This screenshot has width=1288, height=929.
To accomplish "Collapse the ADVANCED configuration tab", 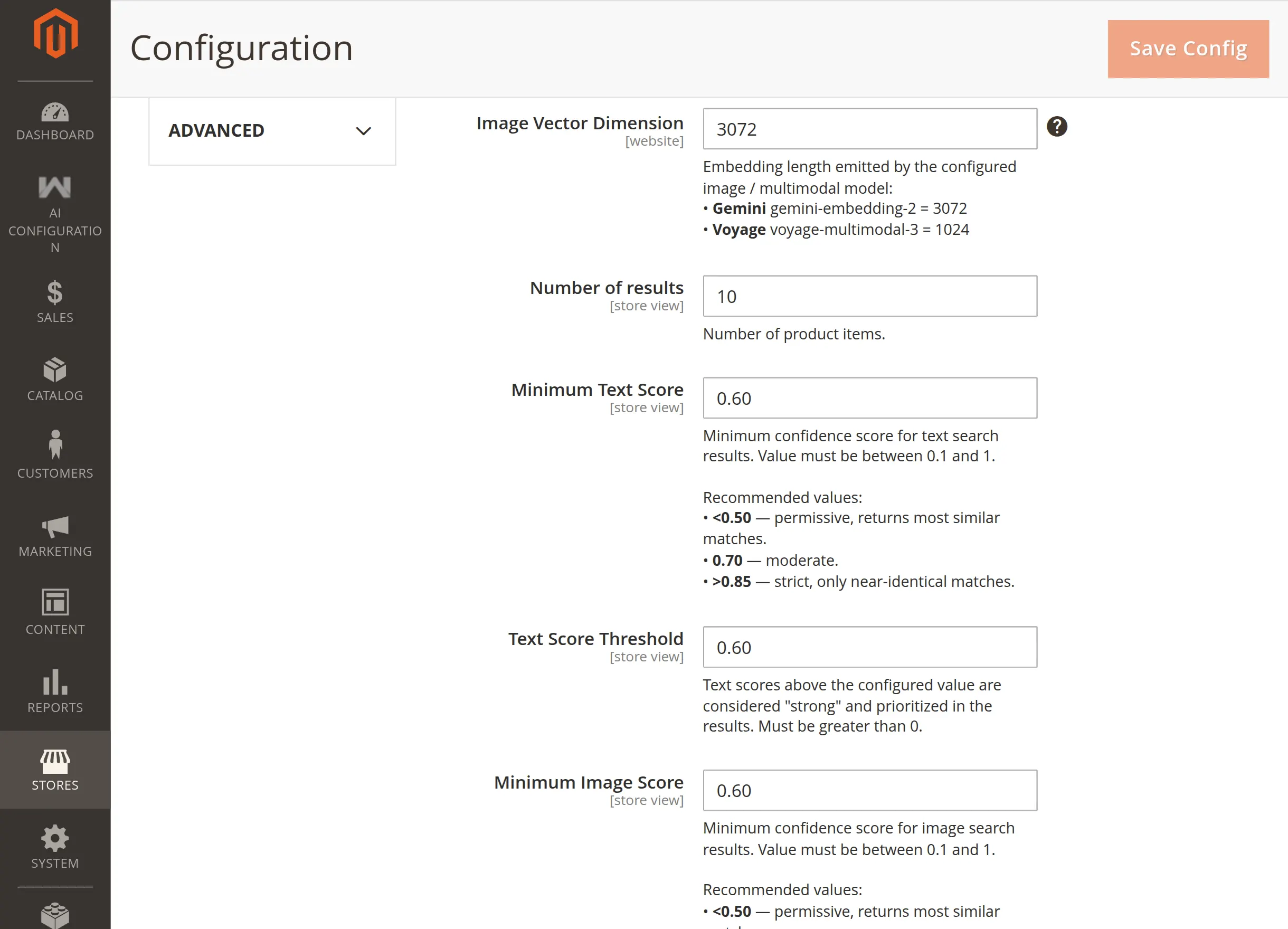I will 272,131.
